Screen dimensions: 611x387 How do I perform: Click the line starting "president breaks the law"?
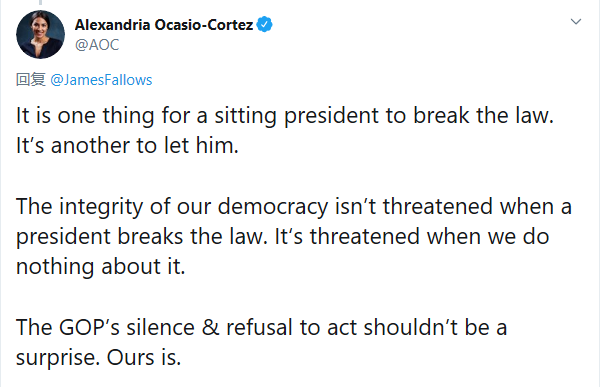(x=283, y=237)
